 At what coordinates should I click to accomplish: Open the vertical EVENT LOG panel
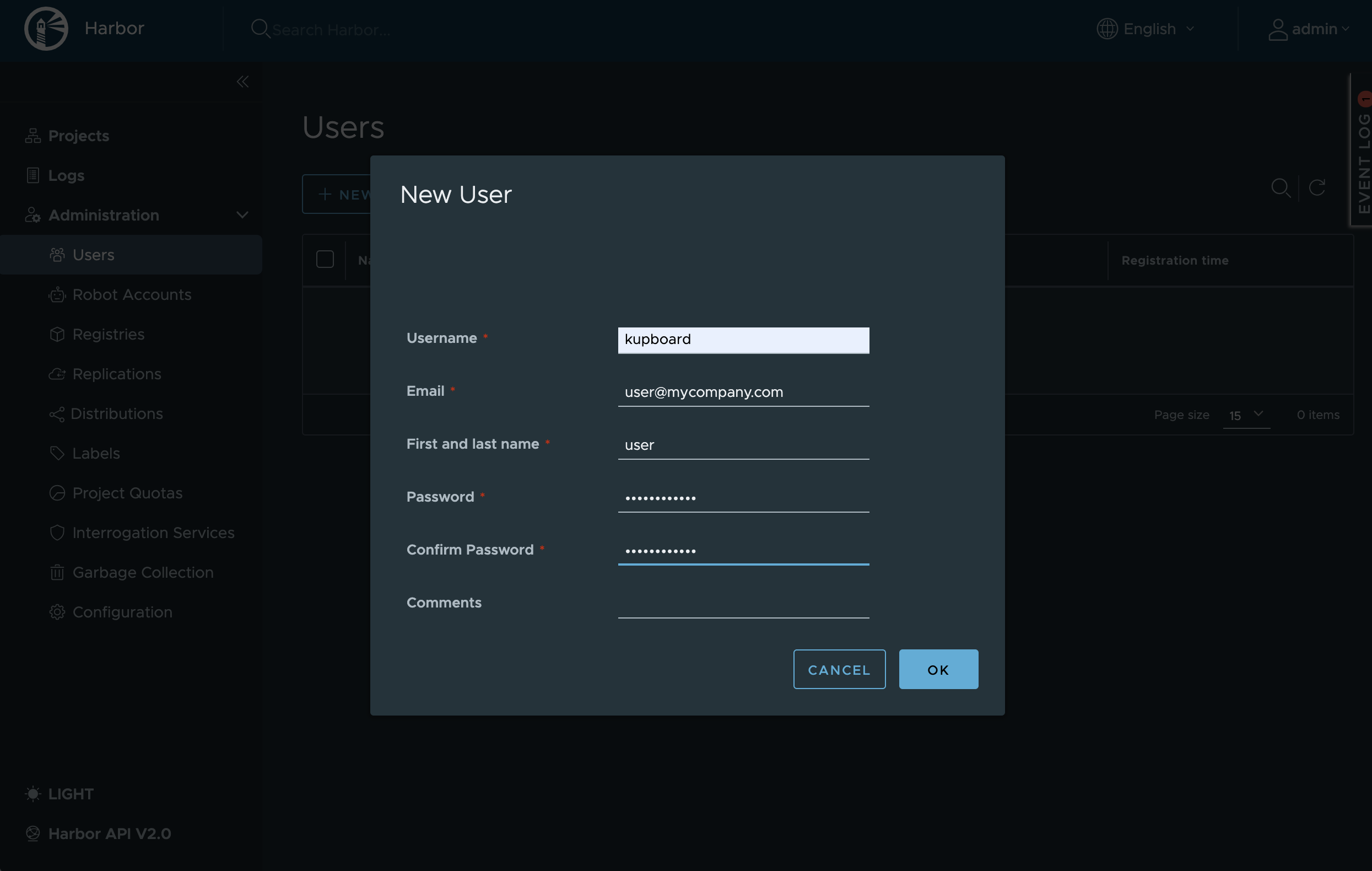point(1362,150)
